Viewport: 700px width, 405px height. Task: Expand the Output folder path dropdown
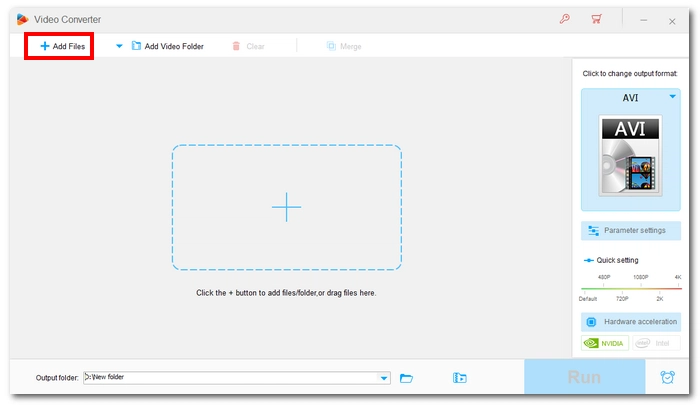385,378
